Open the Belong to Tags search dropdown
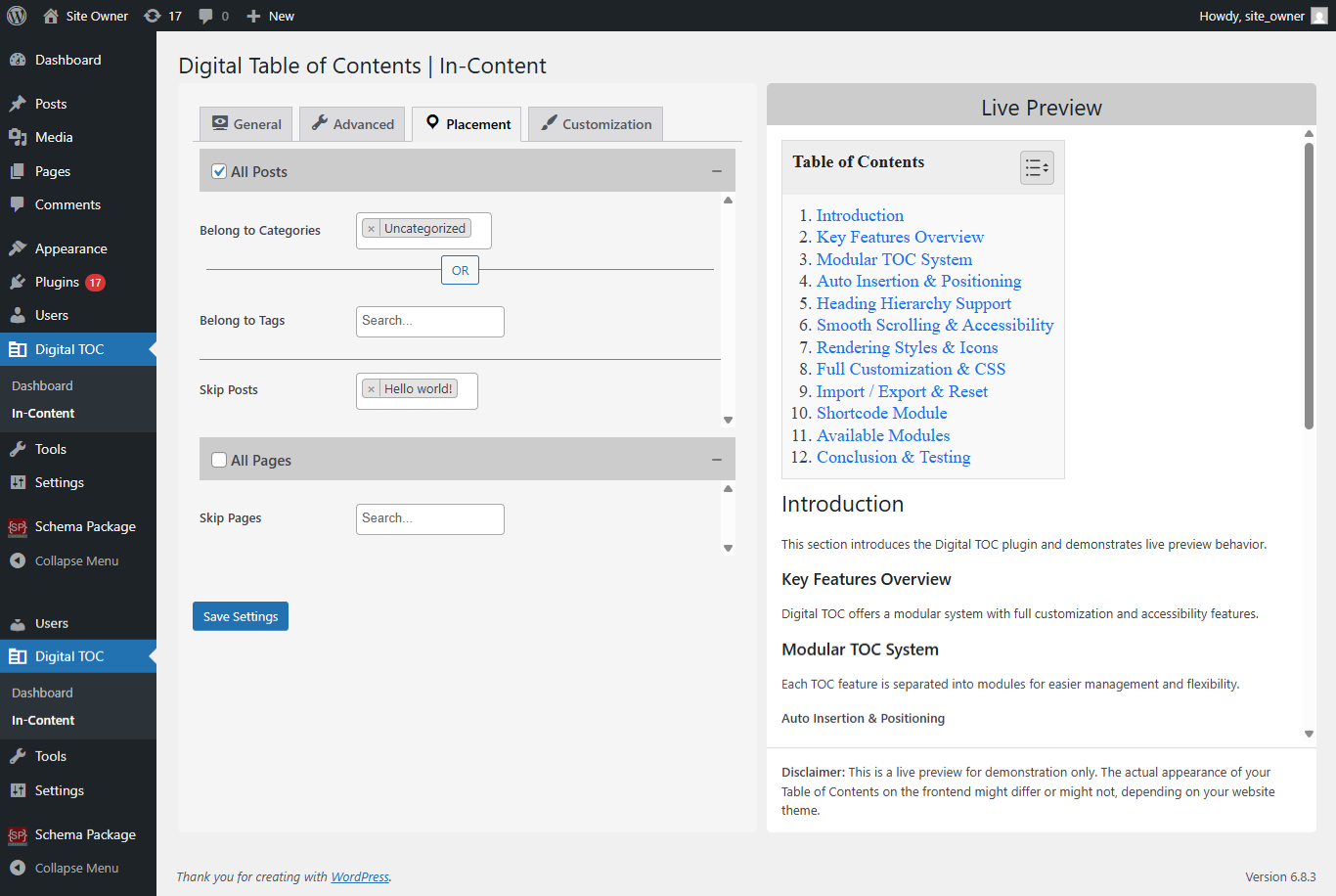Viewport: 1336px width, 896px height. 429,321
